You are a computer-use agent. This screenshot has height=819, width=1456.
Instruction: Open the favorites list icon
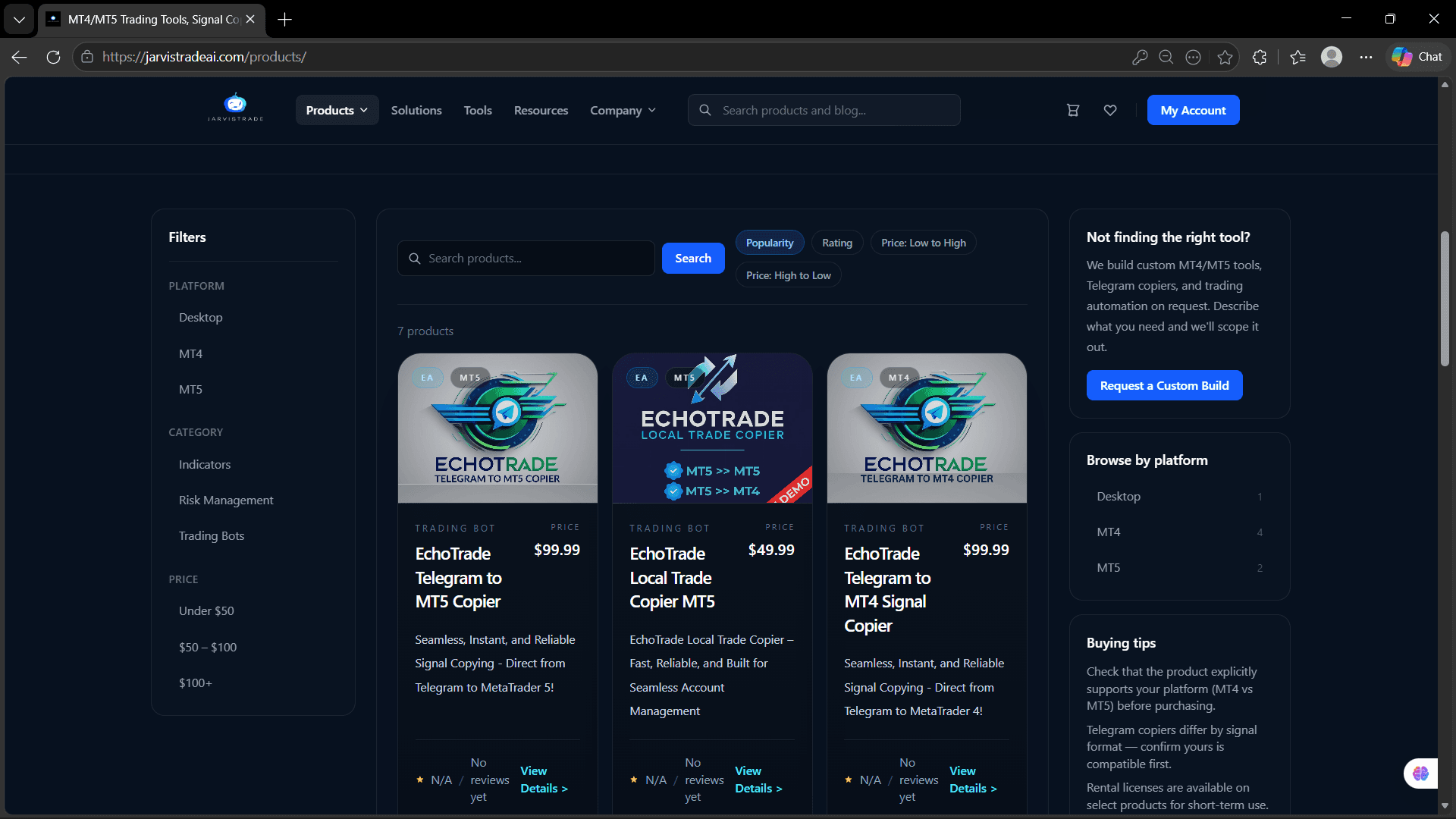pyautogui.click(x=1298, y=57)
